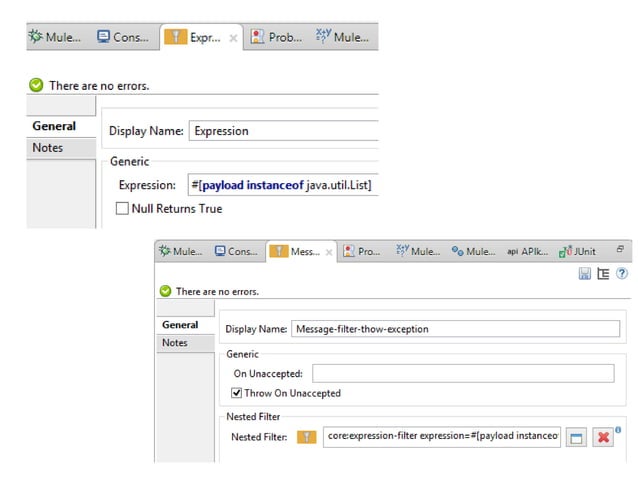The height and width of the screenshot is (478, 638).
Task: Open the APIk... tab
Action: [x=526, y=252]
